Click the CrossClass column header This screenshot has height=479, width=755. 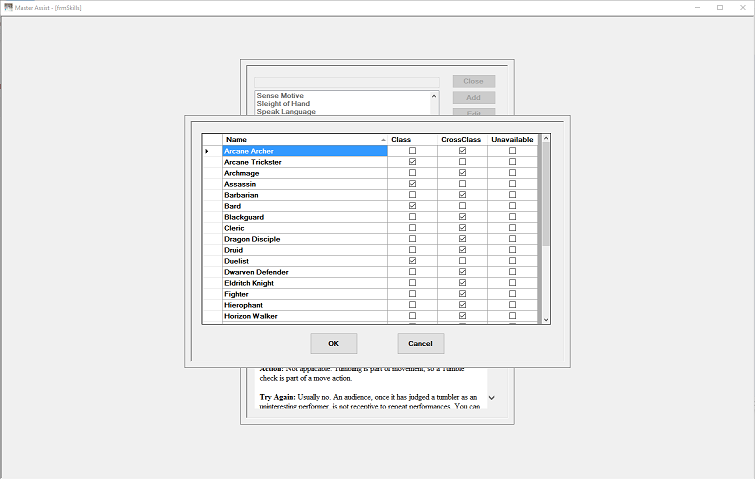462,140
